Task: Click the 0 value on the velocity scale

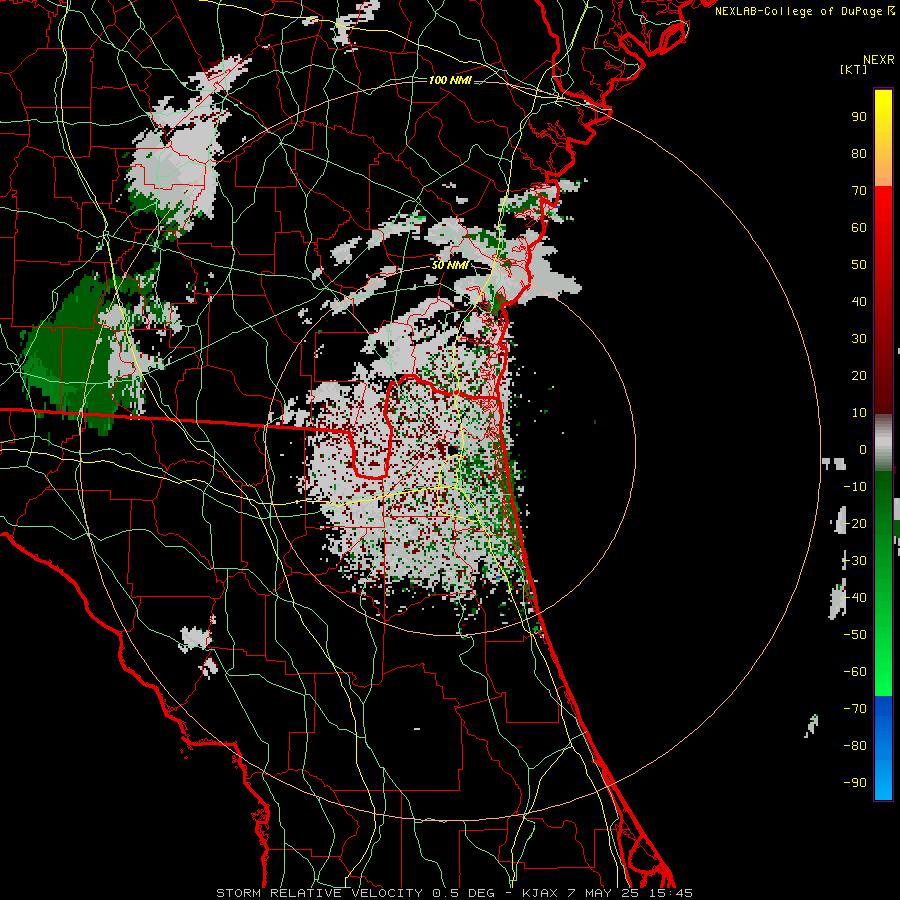Action: point(863,450)
